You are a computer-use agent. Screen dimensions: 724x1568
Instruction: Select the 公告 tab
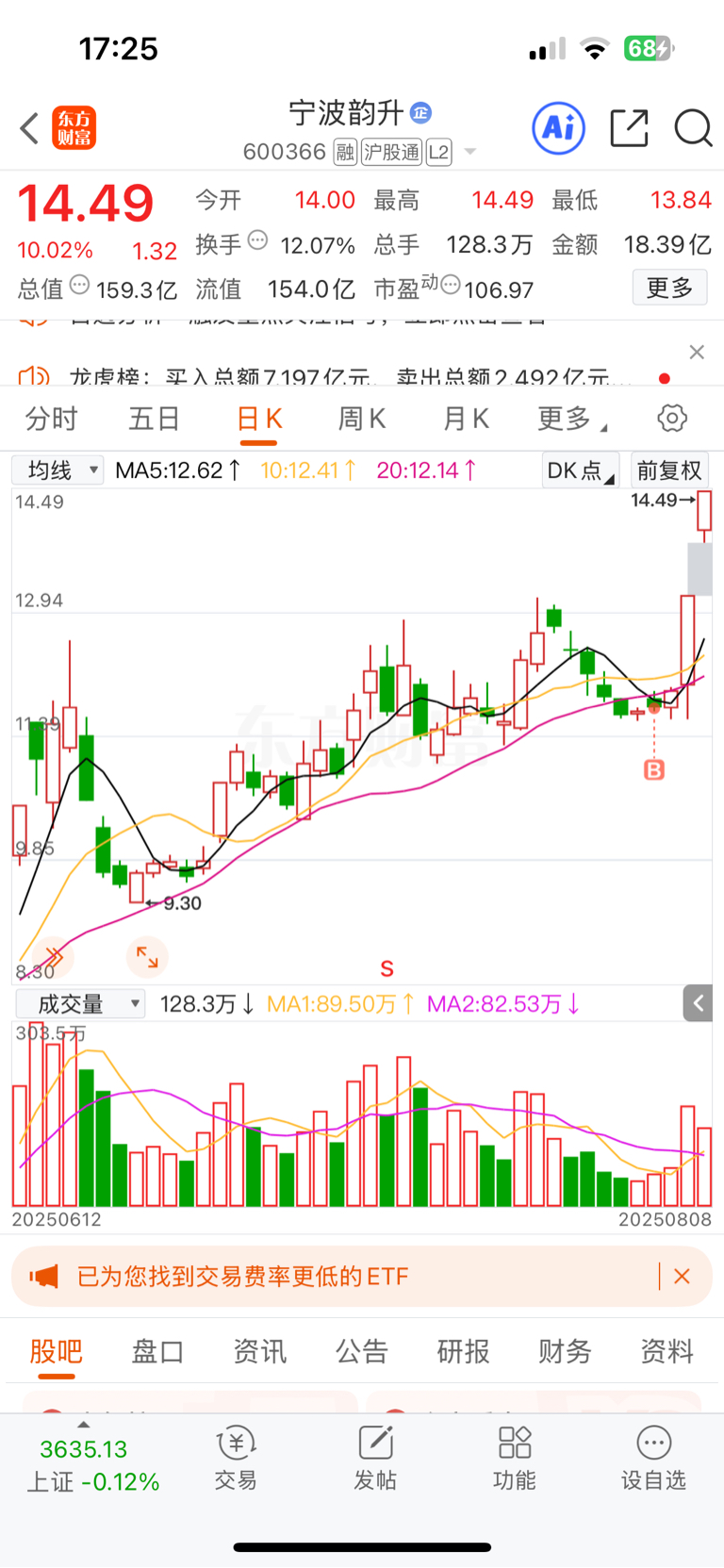pos(362,1351)
